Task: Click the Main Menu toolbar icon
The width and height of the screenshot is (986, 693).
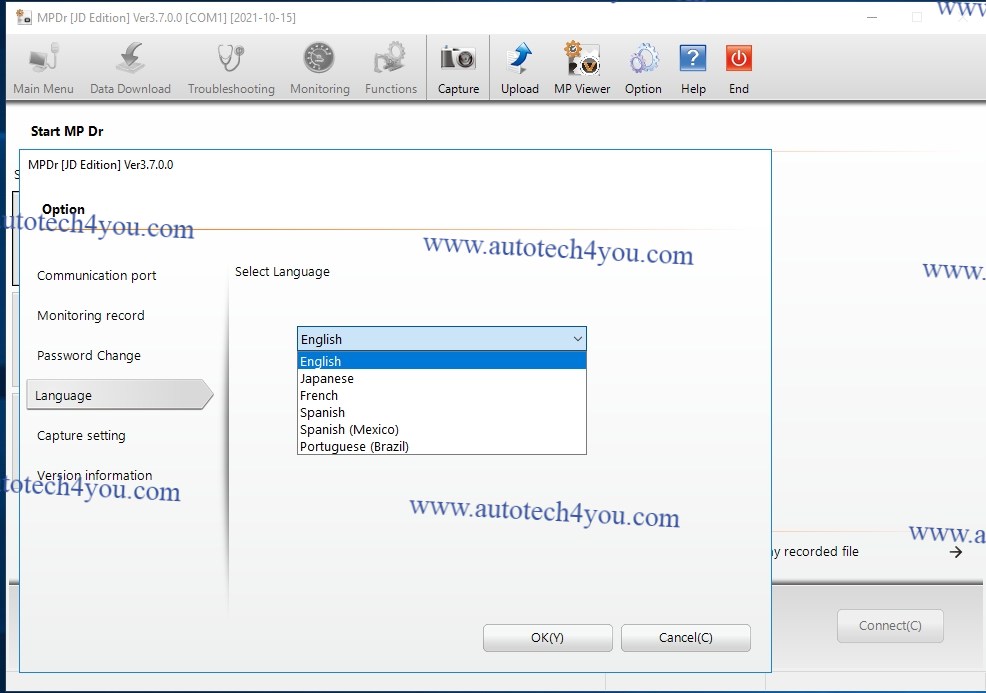Action: 43,59
